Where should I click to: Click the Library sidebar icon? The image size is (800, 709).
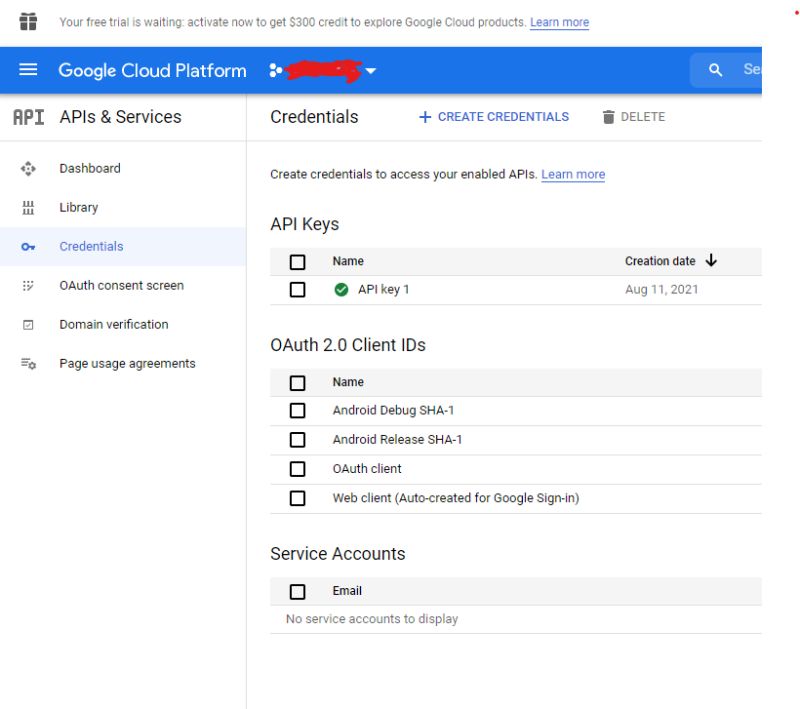(x=28, y=208)
